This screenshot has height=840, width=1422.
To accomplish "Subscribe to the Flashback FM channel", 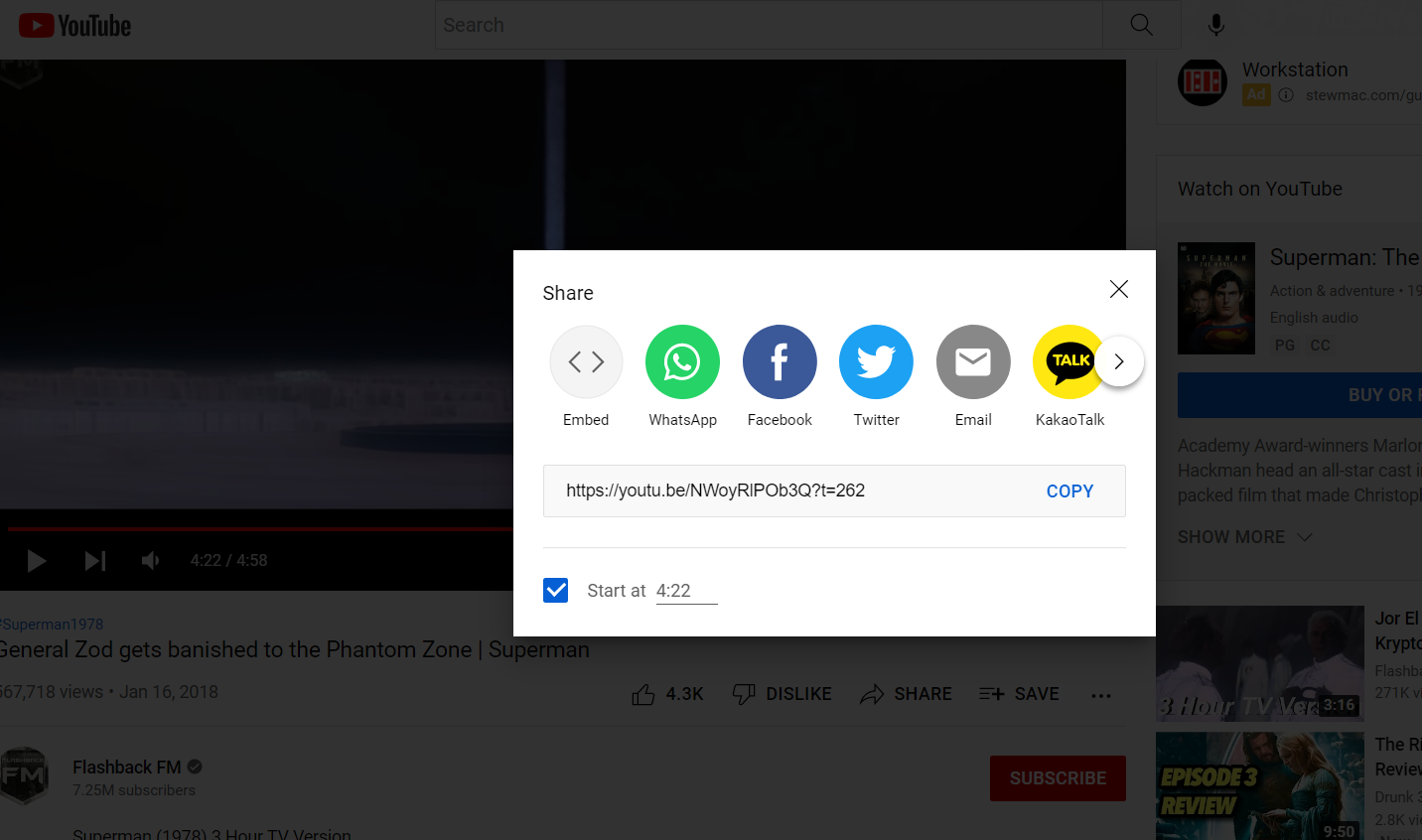I will [x=1058, y=778].
